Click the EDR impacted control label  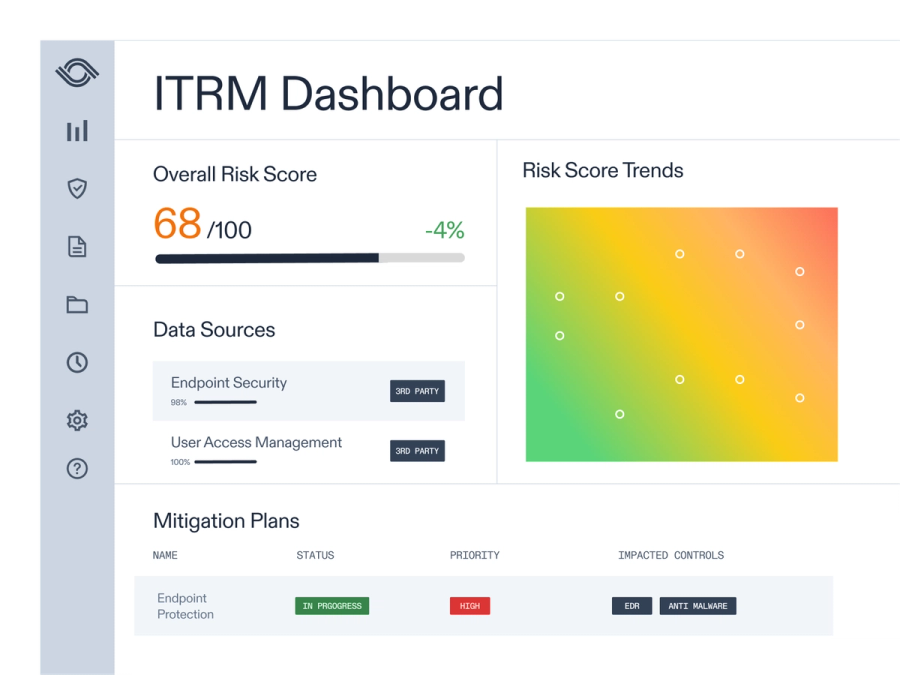pyautogui.click(x=631, y=606)
